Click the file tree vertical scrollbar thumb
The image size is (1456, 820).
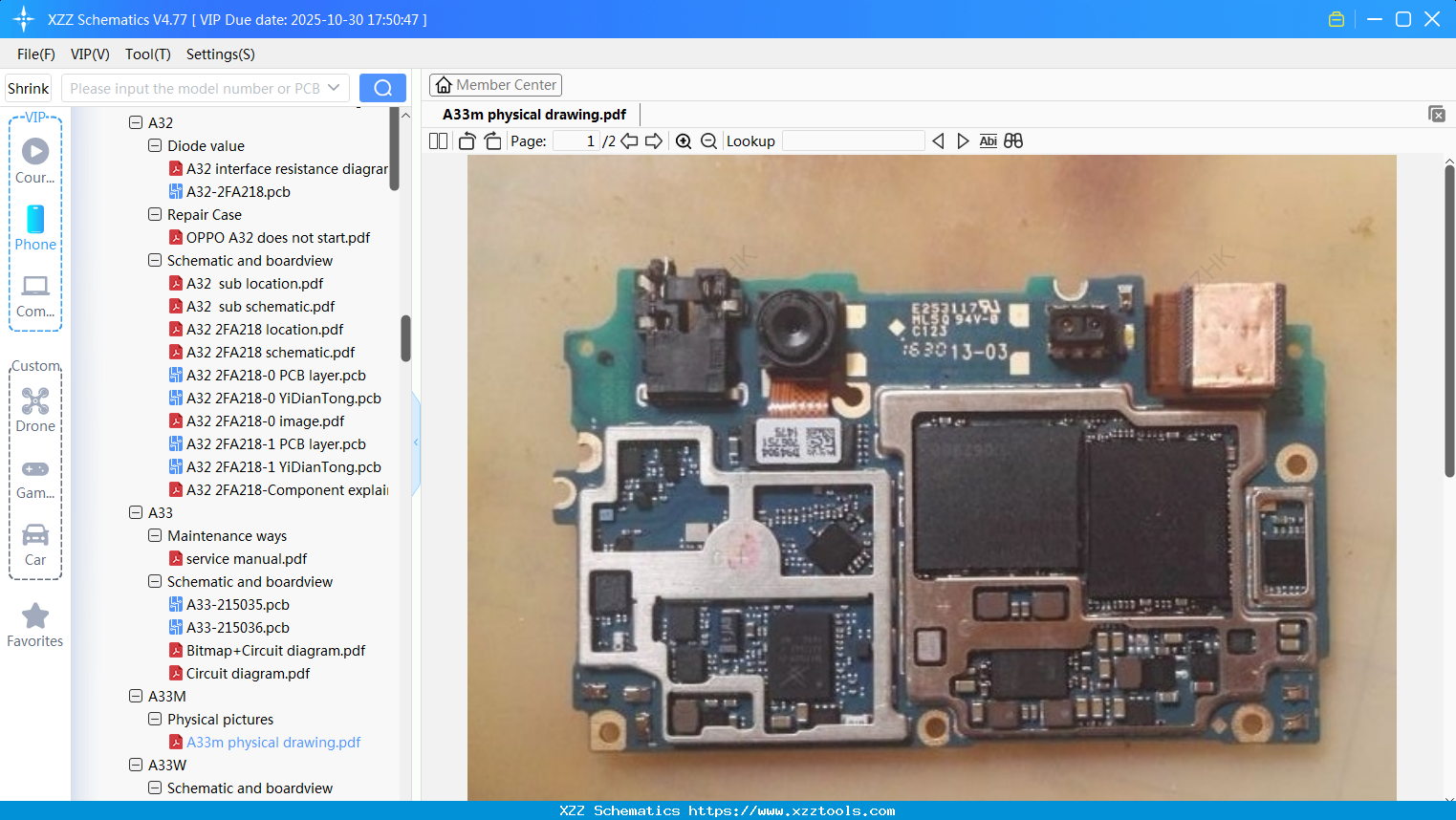click(405, 338)
